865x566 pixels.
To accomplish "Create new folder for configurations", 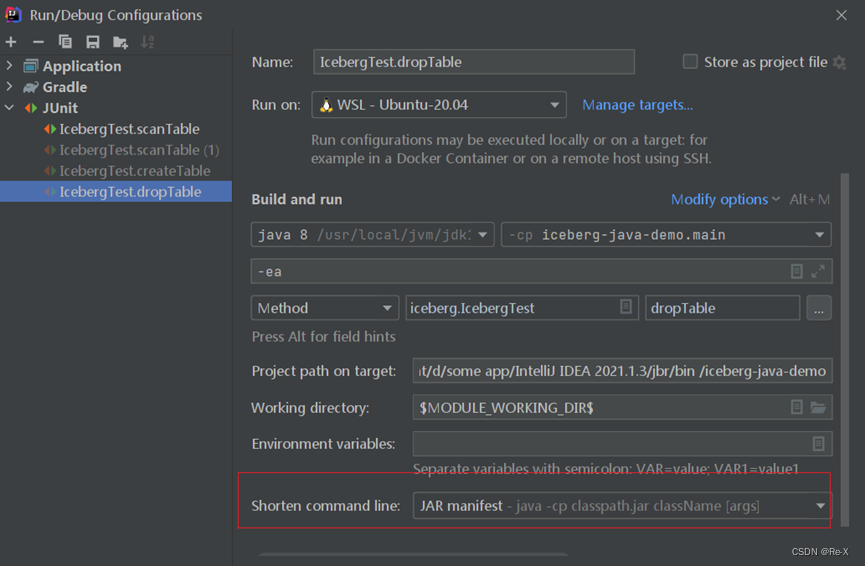I will coord(120,42).
